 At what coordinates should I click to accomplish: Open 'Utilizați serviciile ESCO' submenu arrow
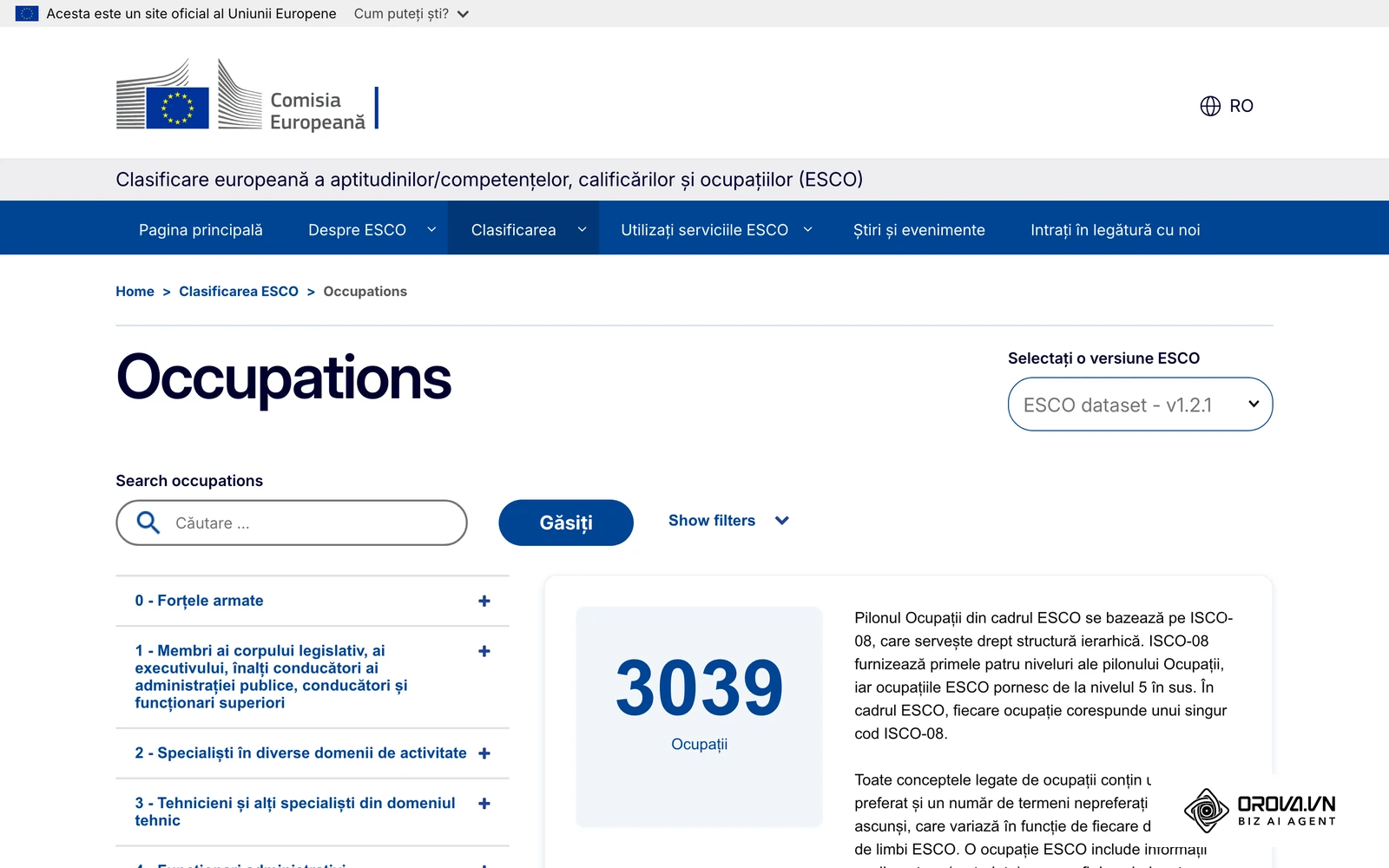point(807,229)
